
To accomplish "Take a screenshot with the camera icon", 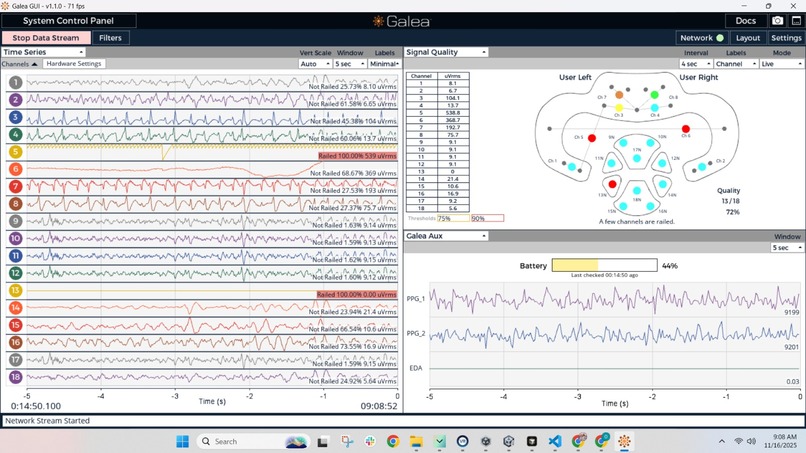I will coord(777,21).
